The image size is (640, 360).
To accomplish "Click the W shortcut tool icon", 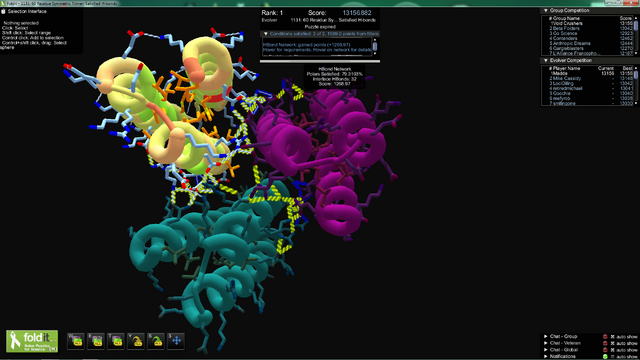I will point(76,341).
